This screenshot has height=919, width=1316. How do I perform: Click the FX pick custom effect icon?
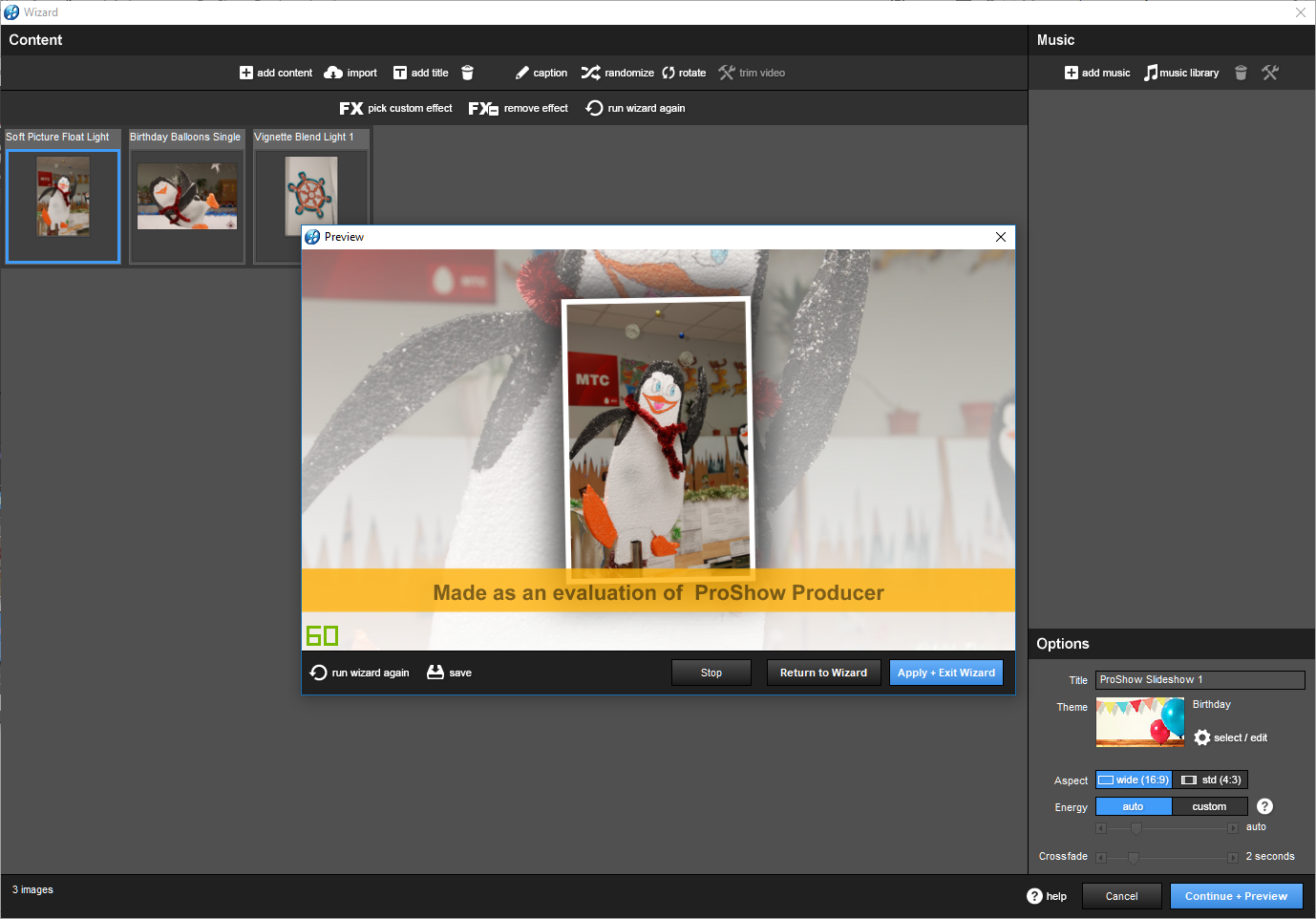click(x=351, y=108)
